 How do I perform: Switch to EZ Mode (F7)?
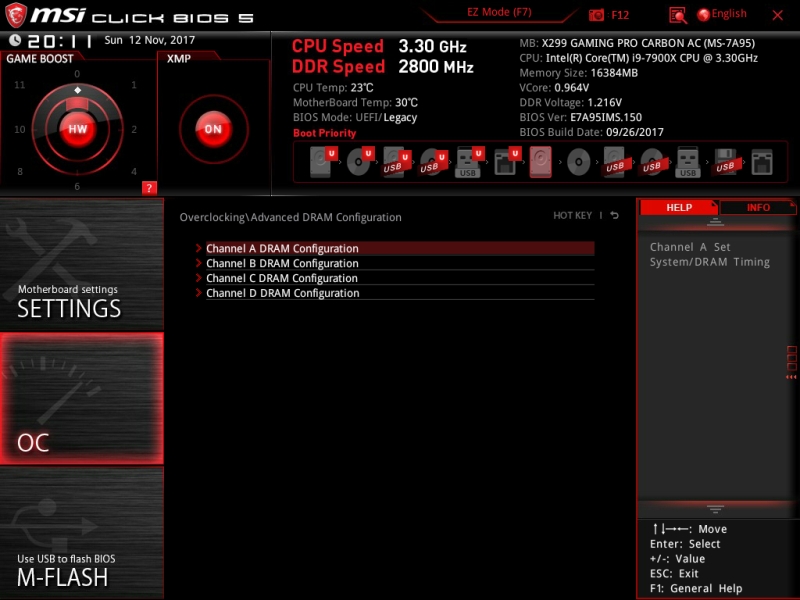(499, 12)
